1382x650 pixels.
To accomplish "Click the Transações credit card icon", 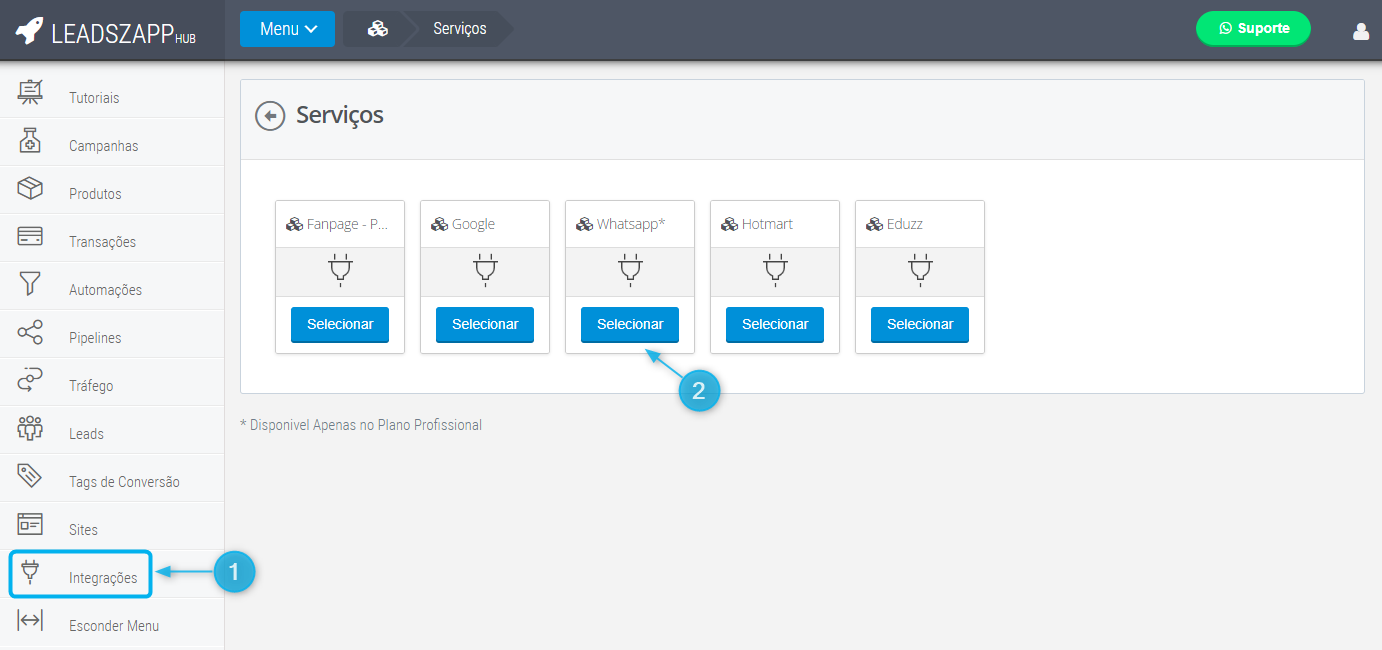I will (x=30, y=237).
